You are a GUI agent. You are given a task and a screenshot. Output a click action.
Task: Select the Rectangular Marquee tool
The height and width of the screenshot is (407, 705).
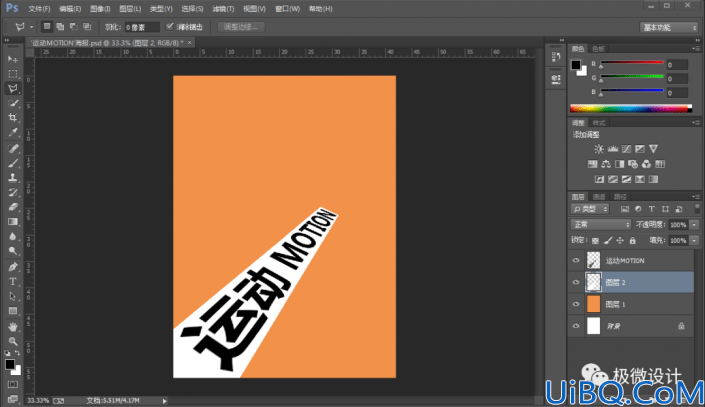tap(13, 74)
